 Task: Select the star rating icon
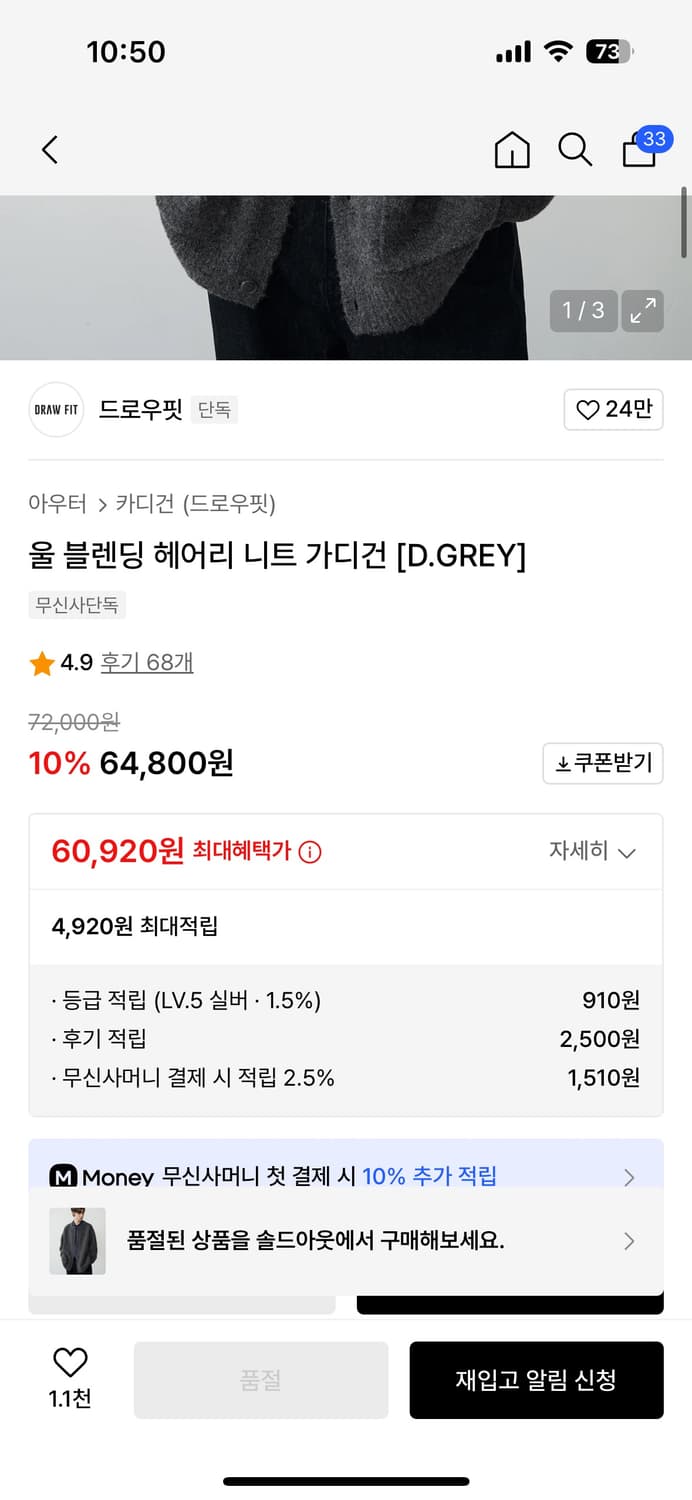click(42, 662)
